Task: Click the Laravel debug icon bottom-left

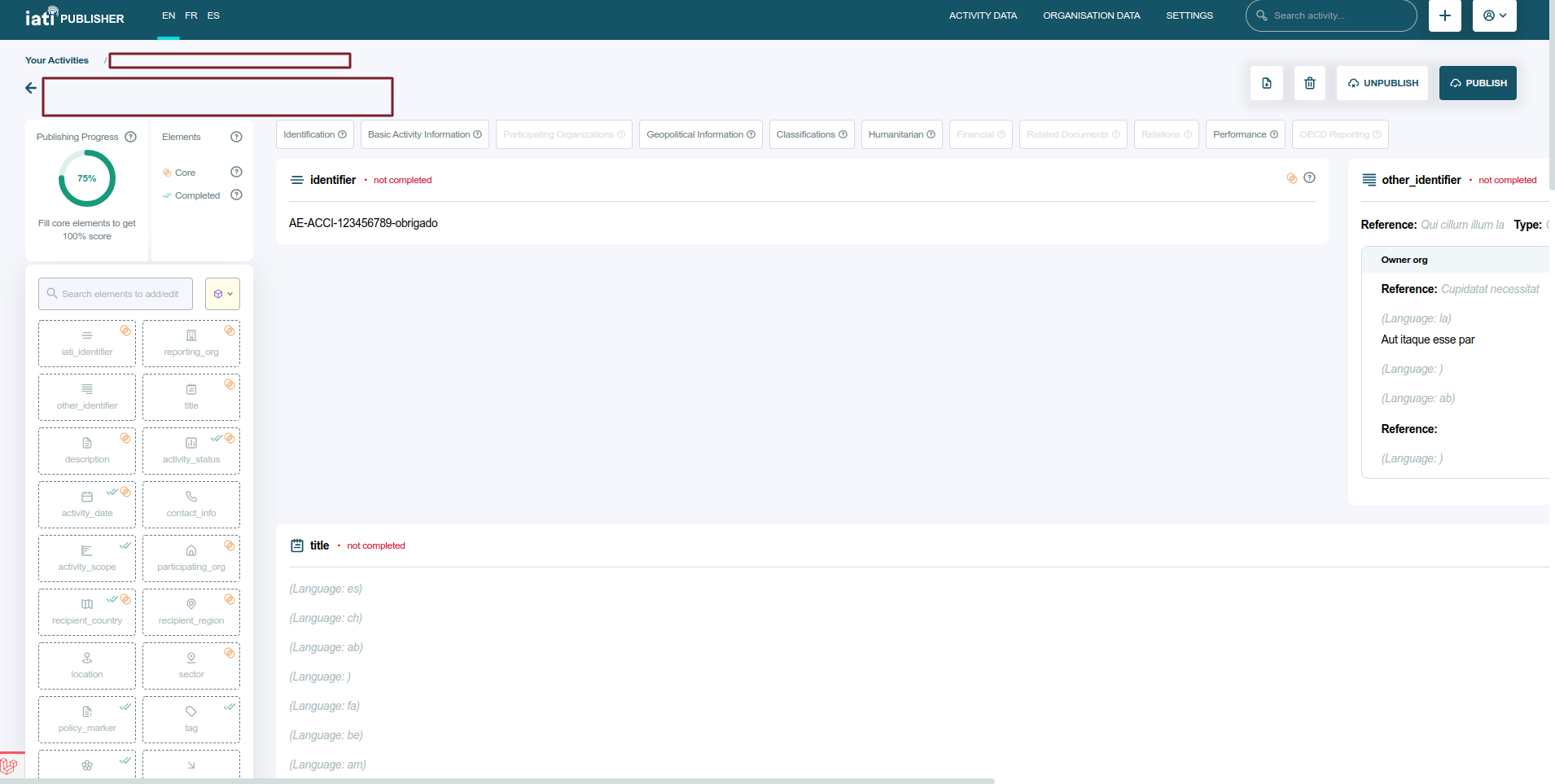Action: [x=10, y=766]
